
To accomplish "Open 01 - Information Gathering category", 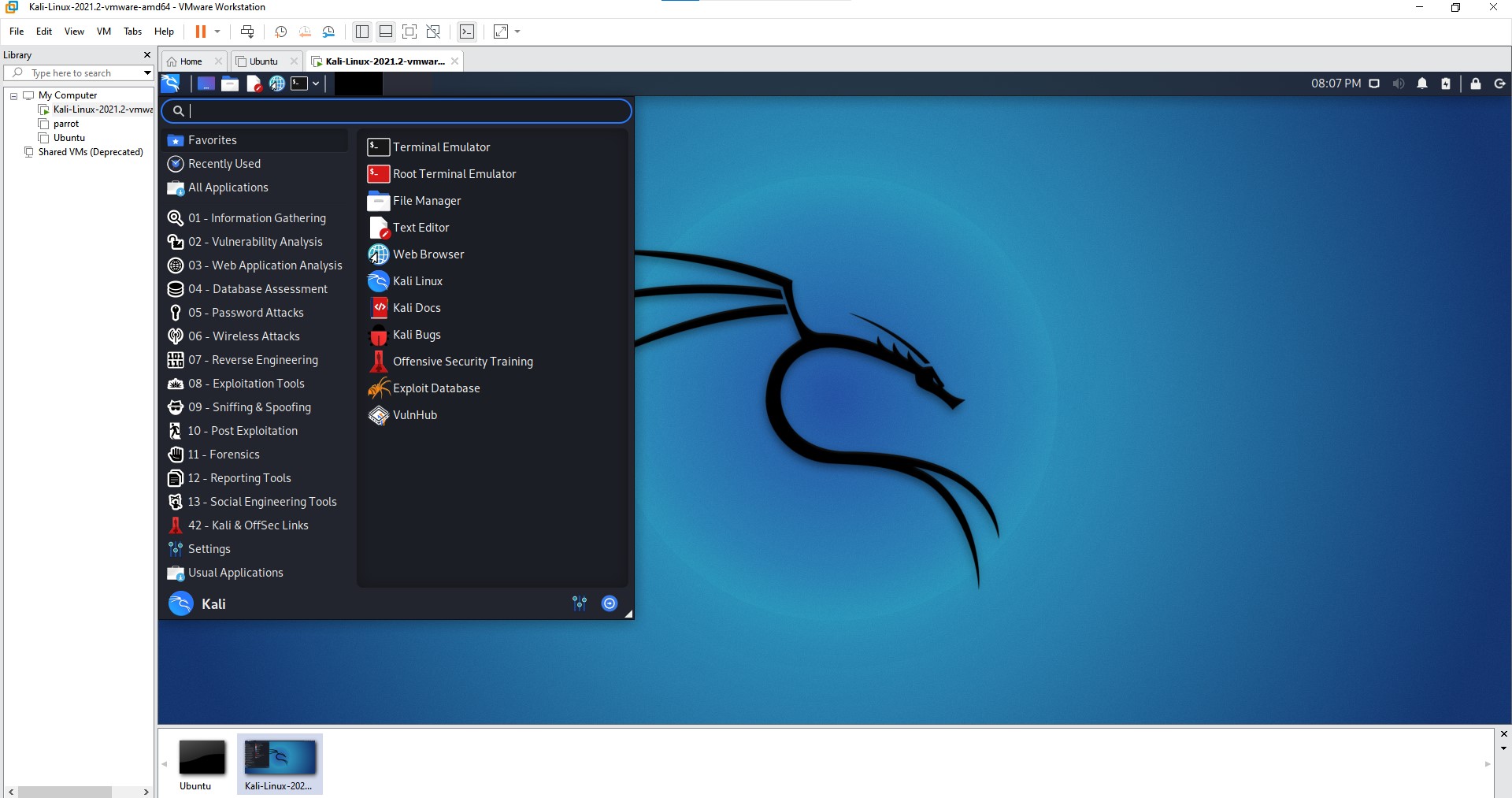I will 255,218.
